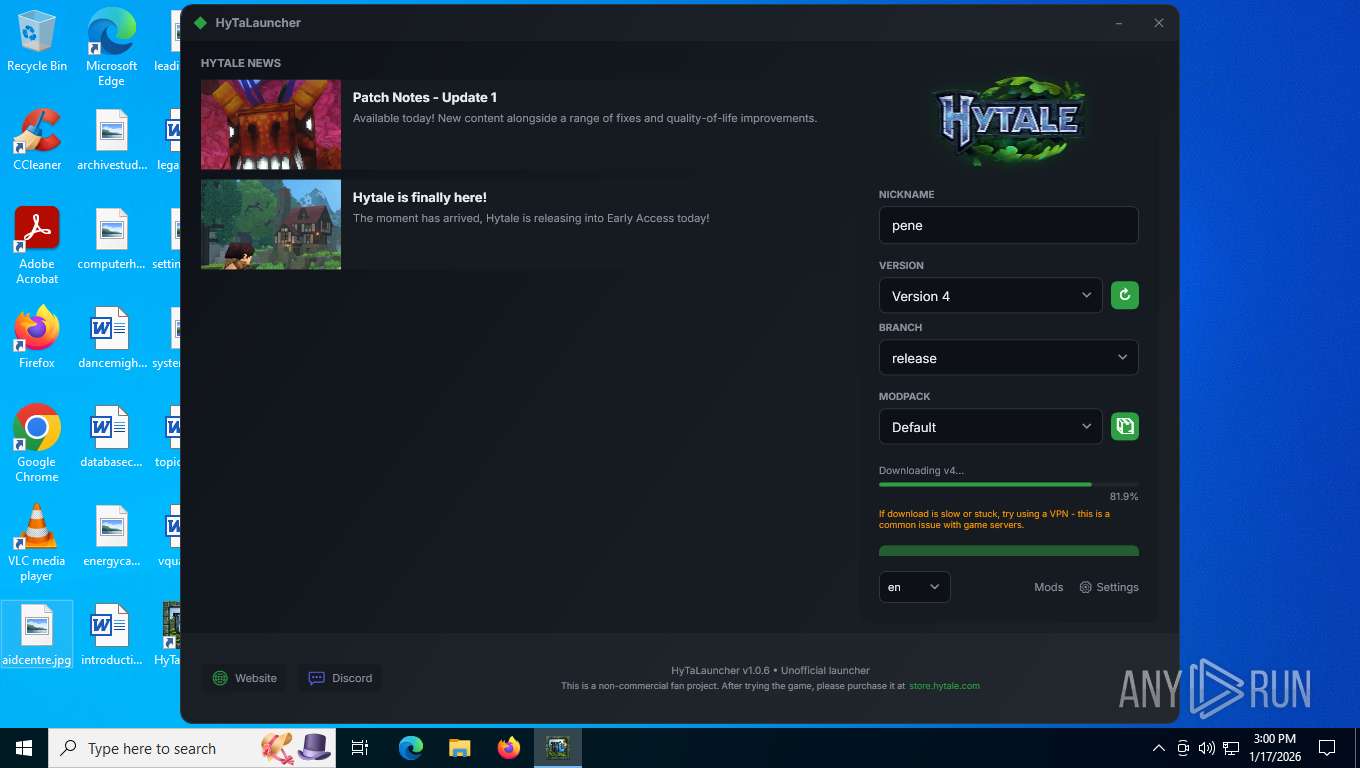Expand the Version 4 dropdown

(991, 296)
